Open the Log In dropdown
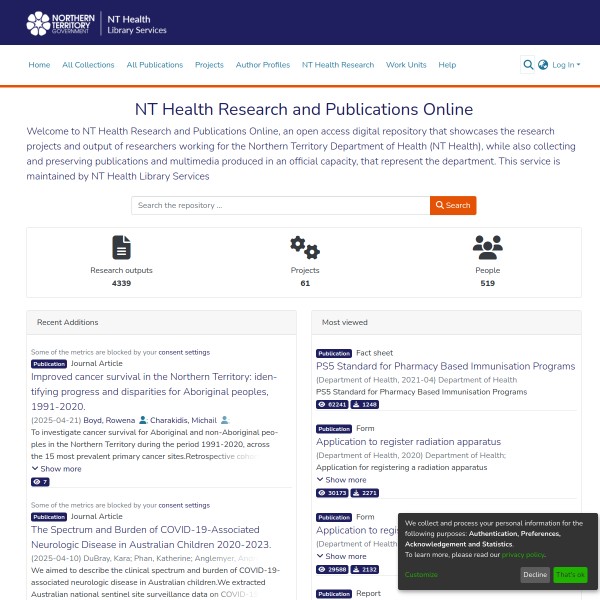 tap(565, 65)
